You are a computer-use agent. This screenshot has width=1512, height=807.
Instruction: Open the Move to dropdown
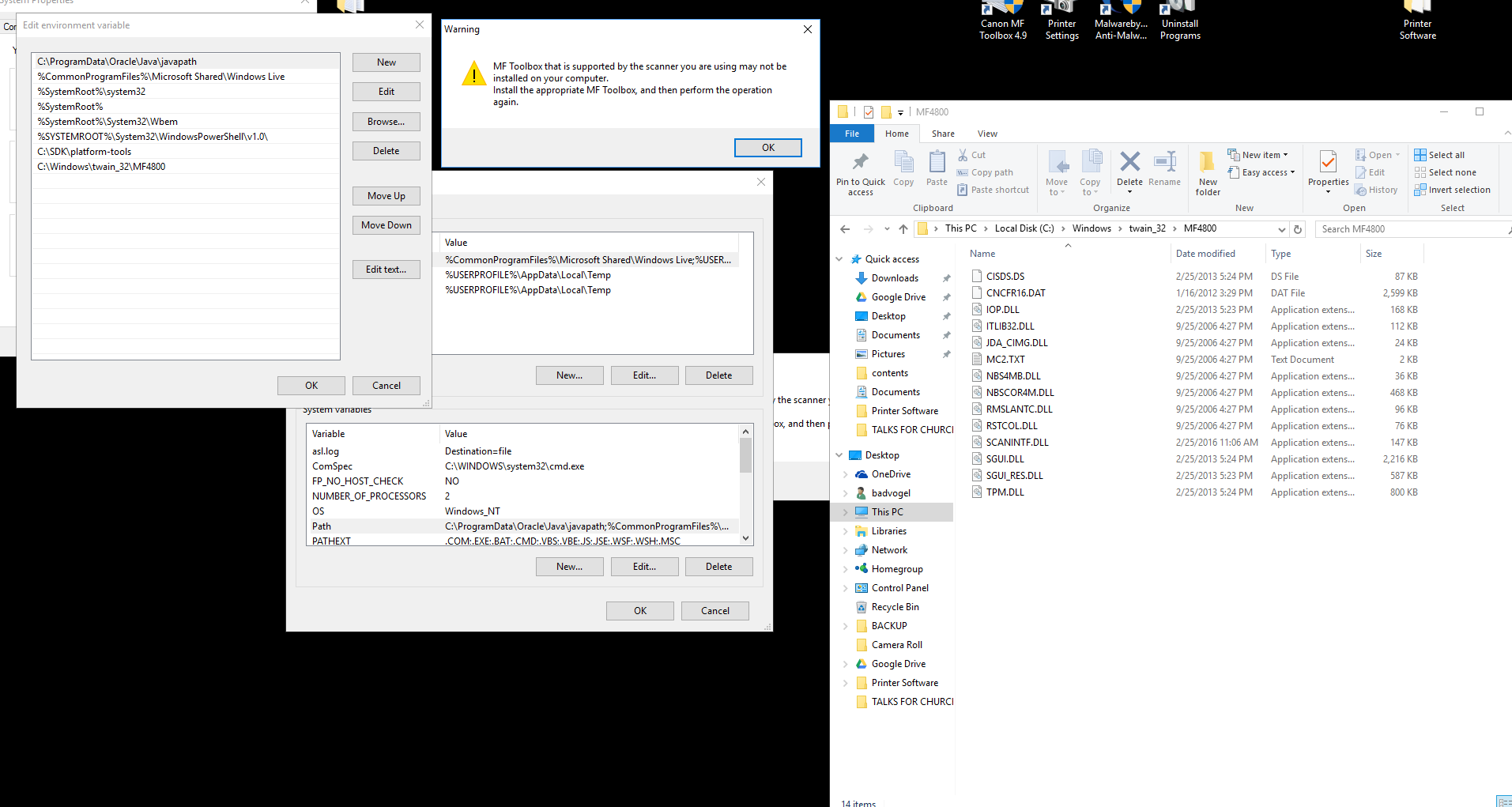1057,172
